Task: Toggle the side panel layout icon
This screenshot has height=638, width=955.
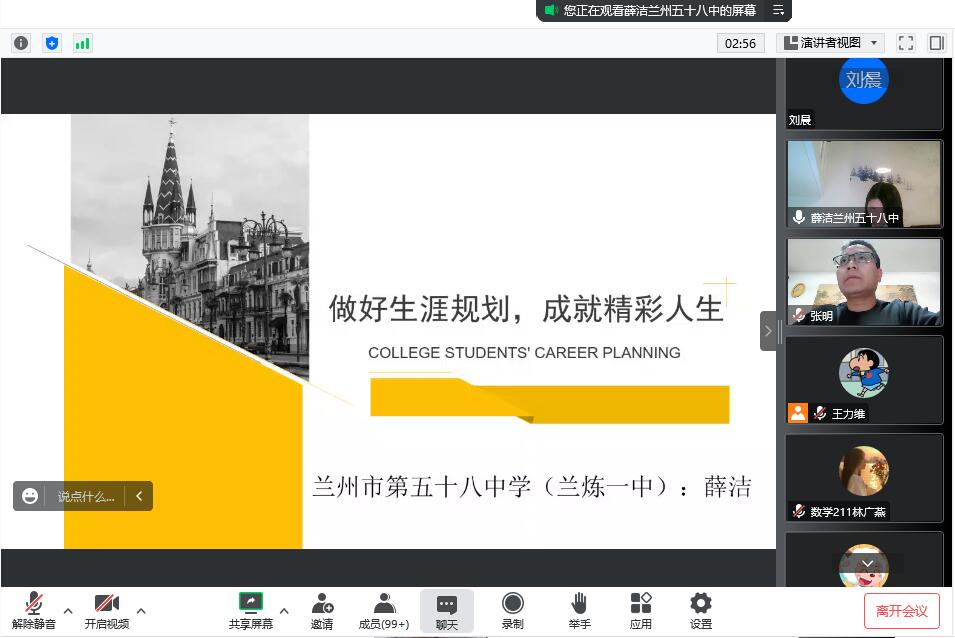Action: (936, 43)
